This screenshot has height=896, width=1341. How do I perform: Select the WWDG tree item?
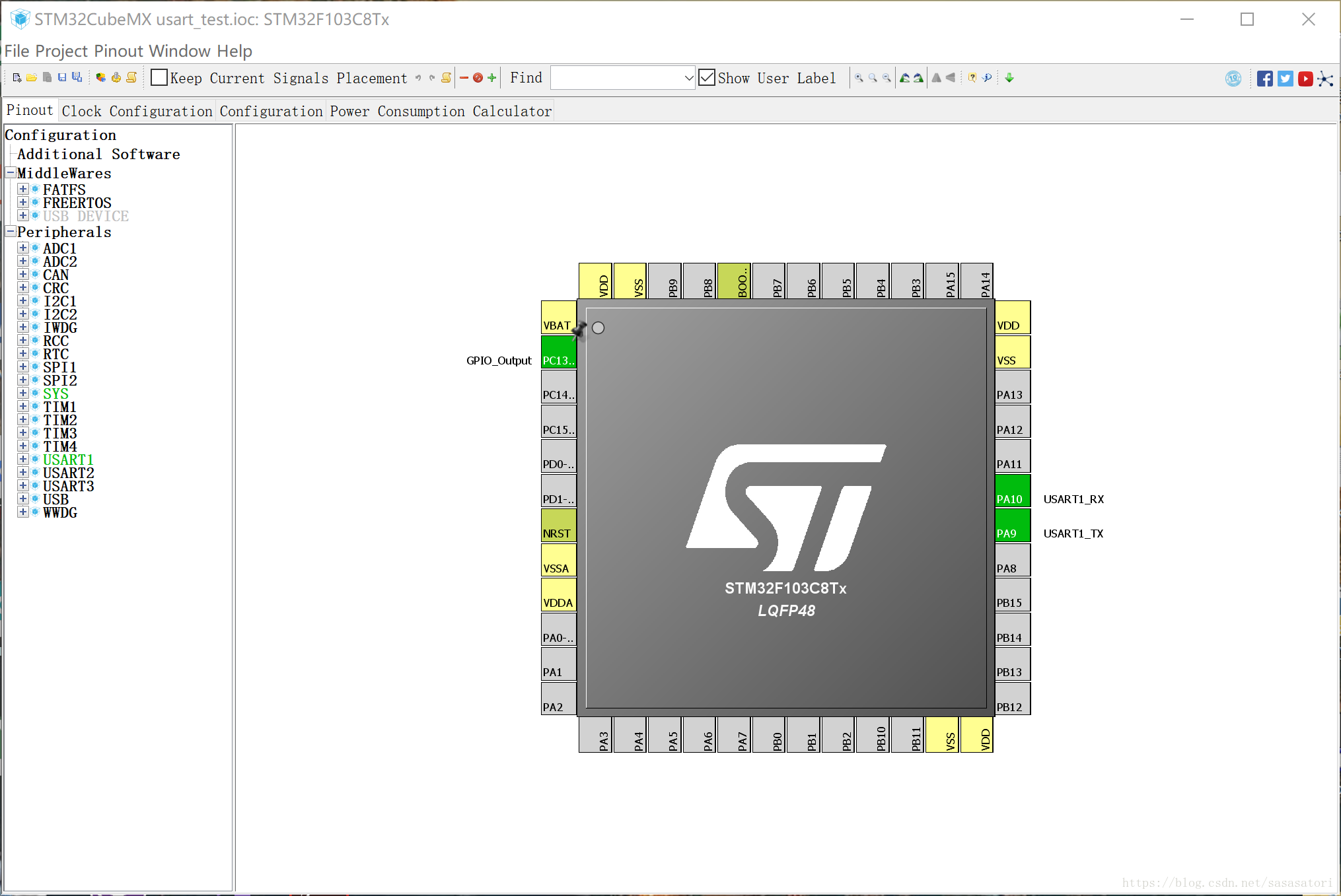pos(60,512)
